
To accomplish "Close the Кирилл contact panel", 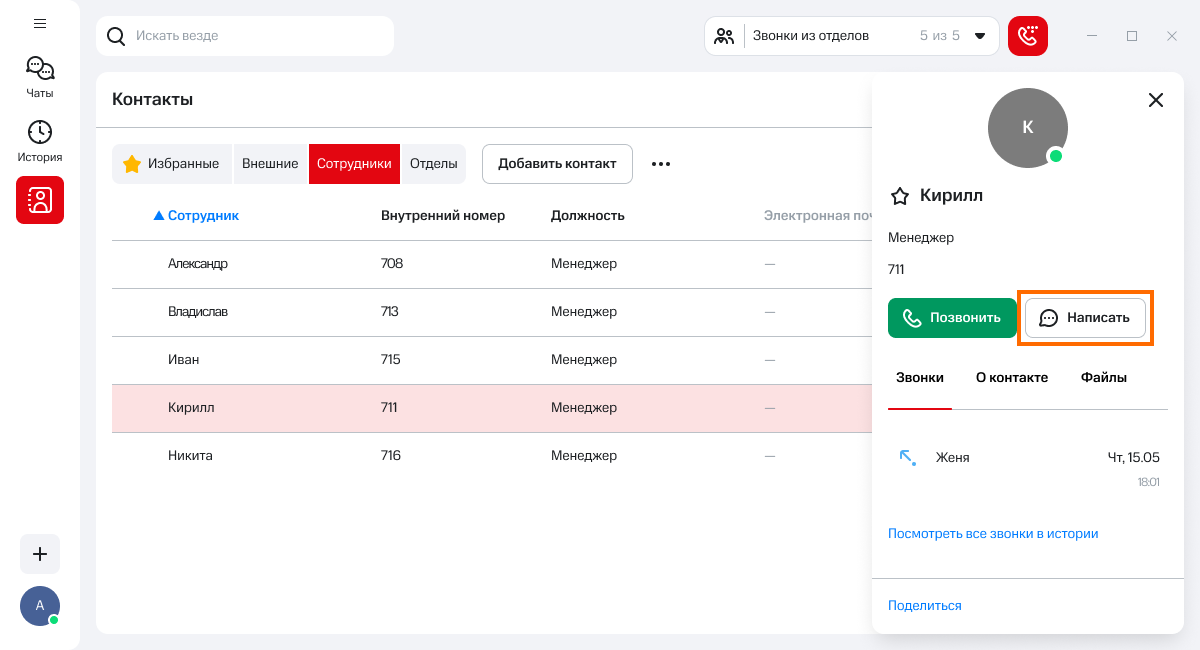I will pyautogui.click(x=1155, y=100).
